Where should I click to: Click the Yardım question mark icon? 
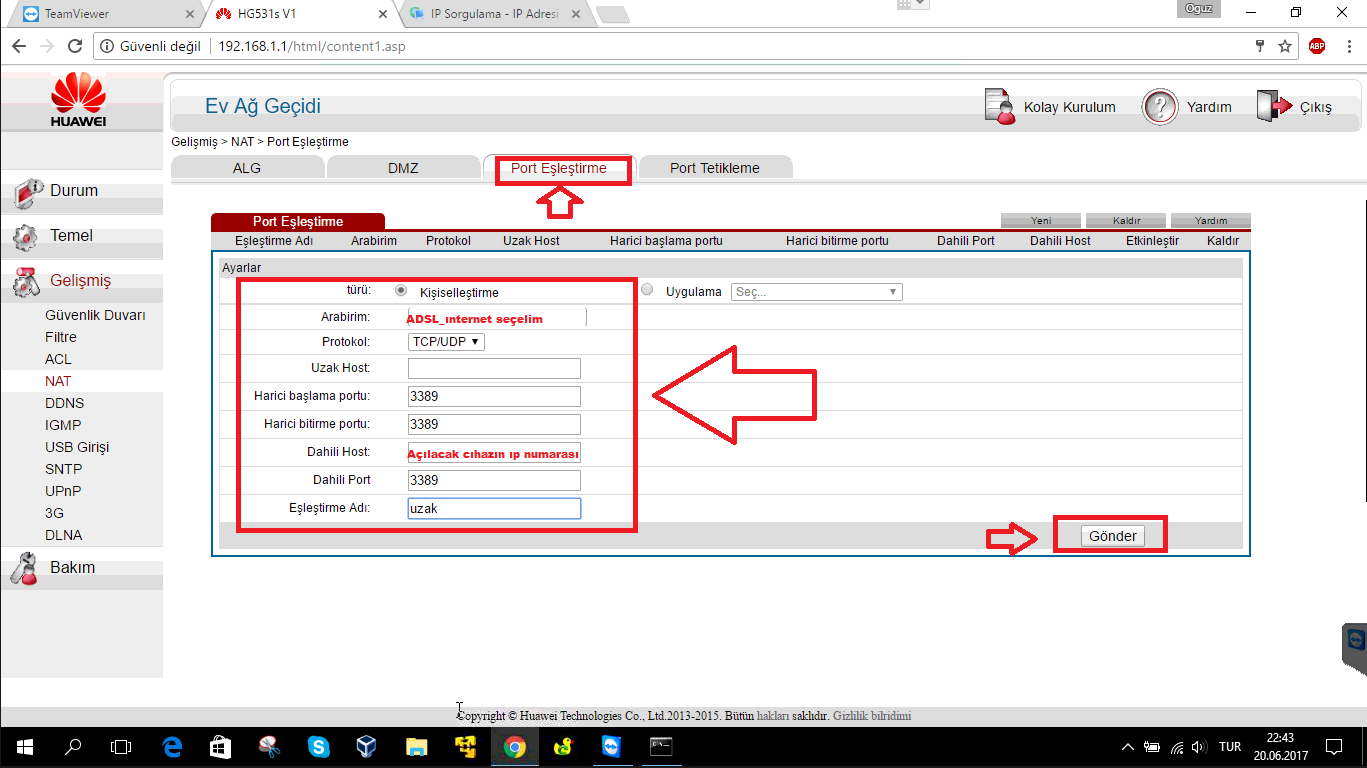1160,107
